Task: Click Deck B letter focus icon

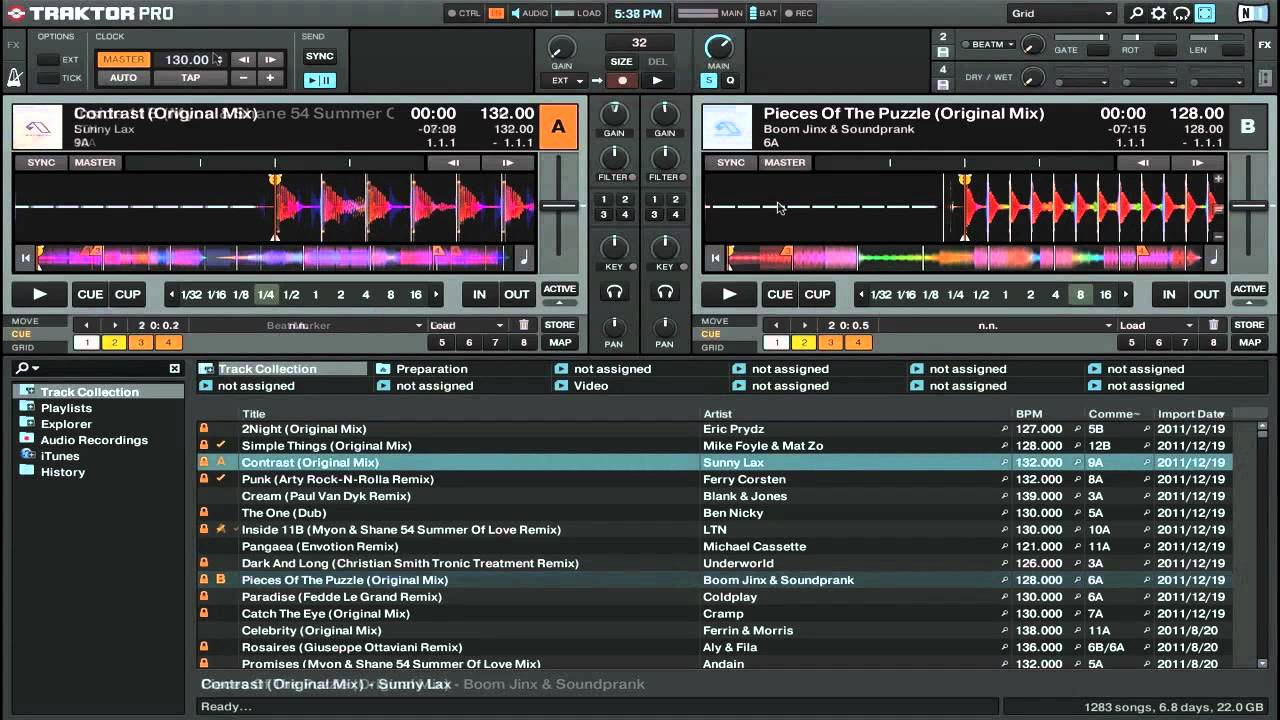Action: 1248,127
